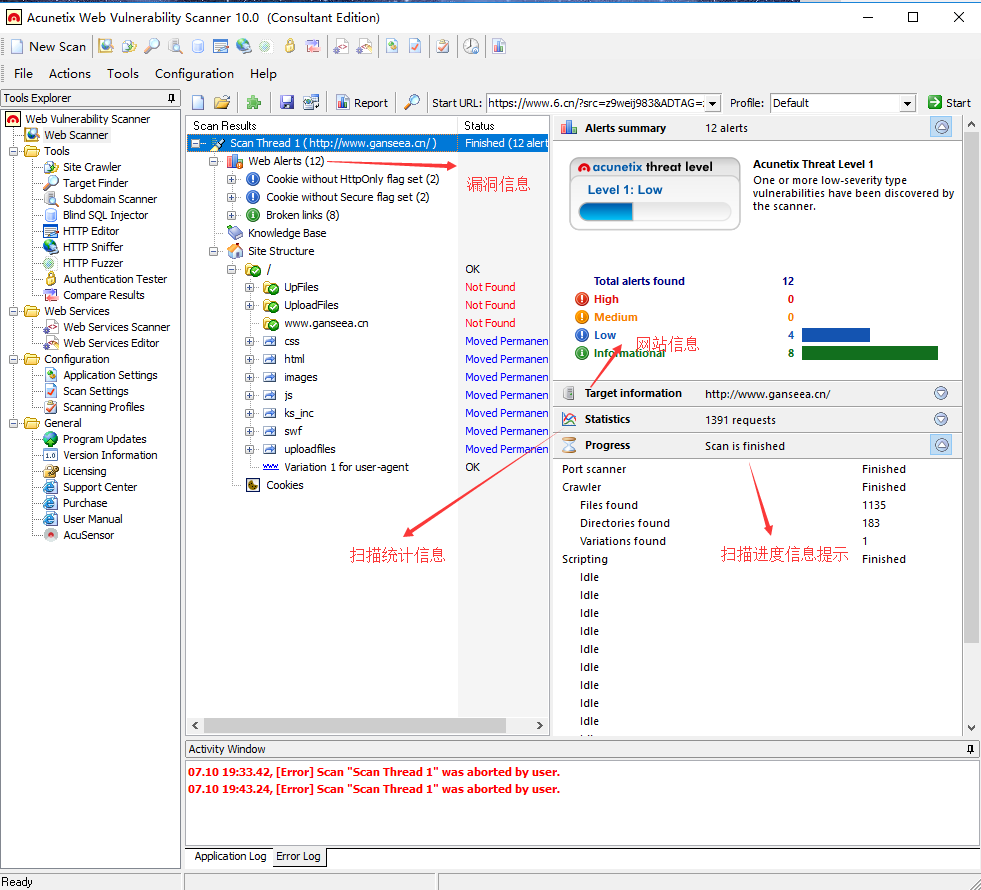This screenshot has width=981, height=890.
Task: Select Web Scanner in Tools Explorer
Action: point(76,135)
